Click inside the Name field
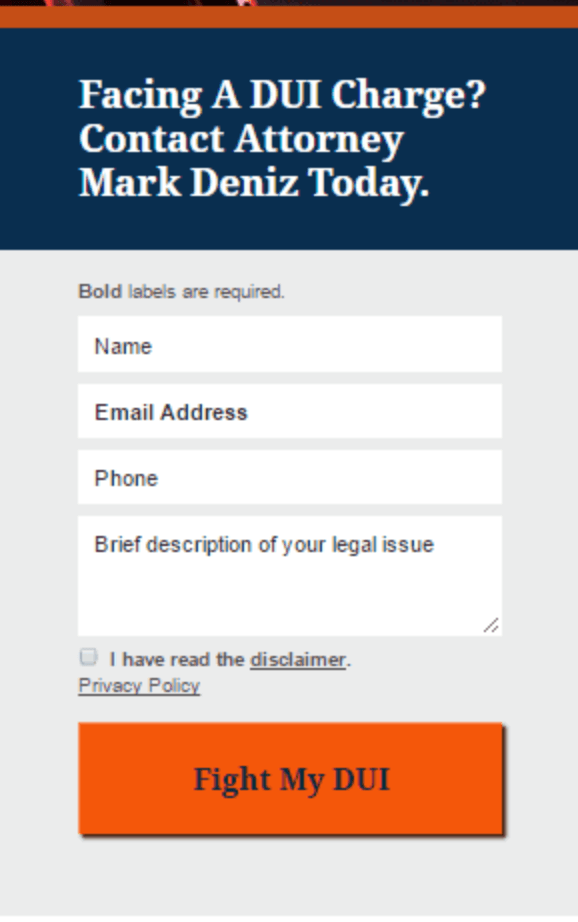This screenshot has height=922, width=578. click(x=289, y=345)
